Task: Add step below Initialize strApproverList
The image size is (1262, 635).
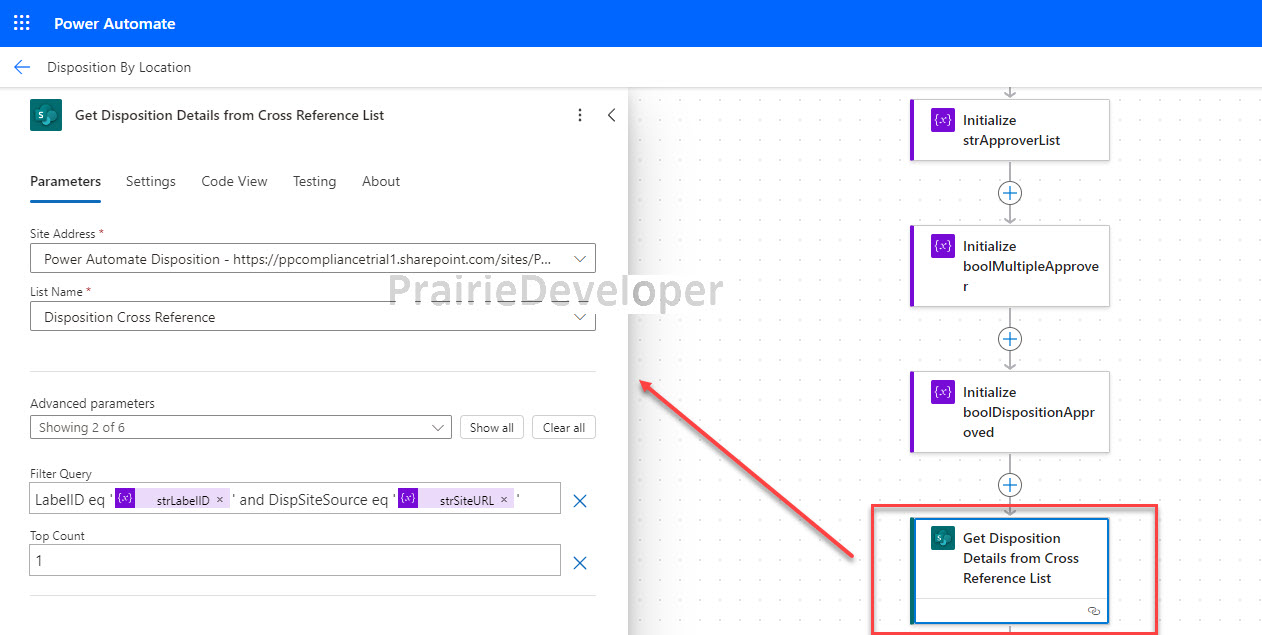Action: [x=1010, y=193]
